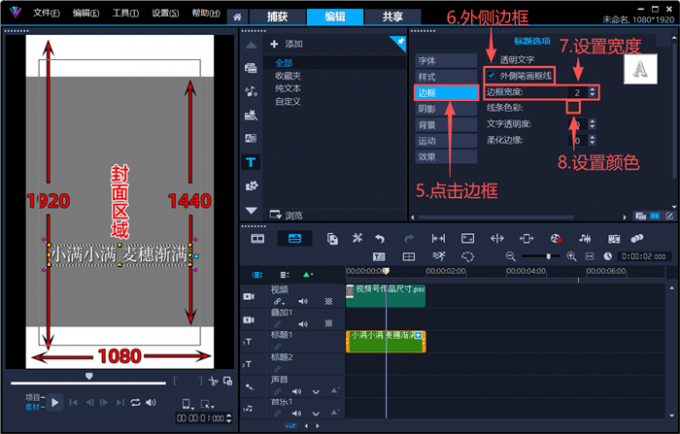Click the preview scrubber handle
Viewport: 680px width, 434px height.
[x=89, y=376]
